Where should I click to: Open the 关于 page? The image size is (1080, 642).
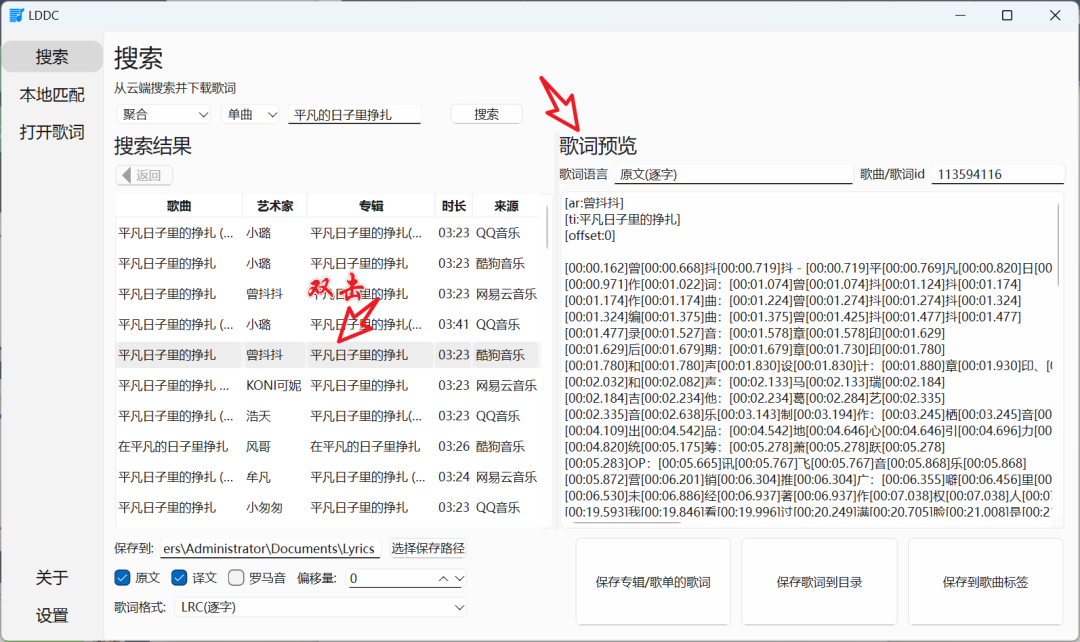(x=52, y=577)
